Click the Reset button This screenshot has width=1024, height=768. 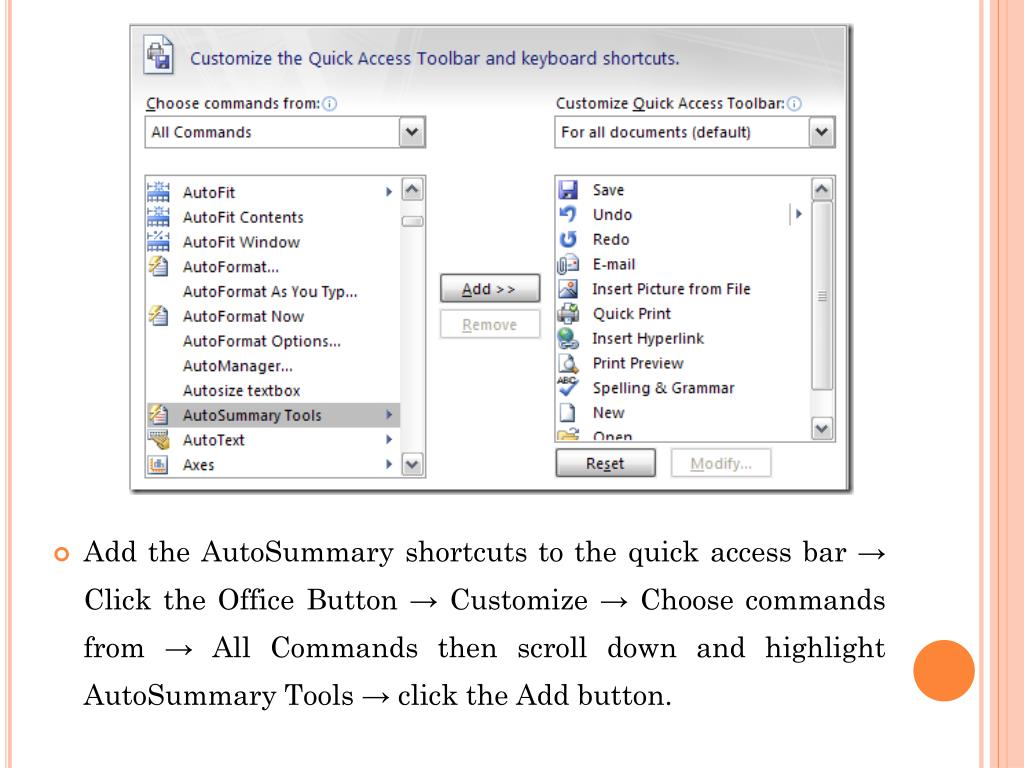pos(605,463)
